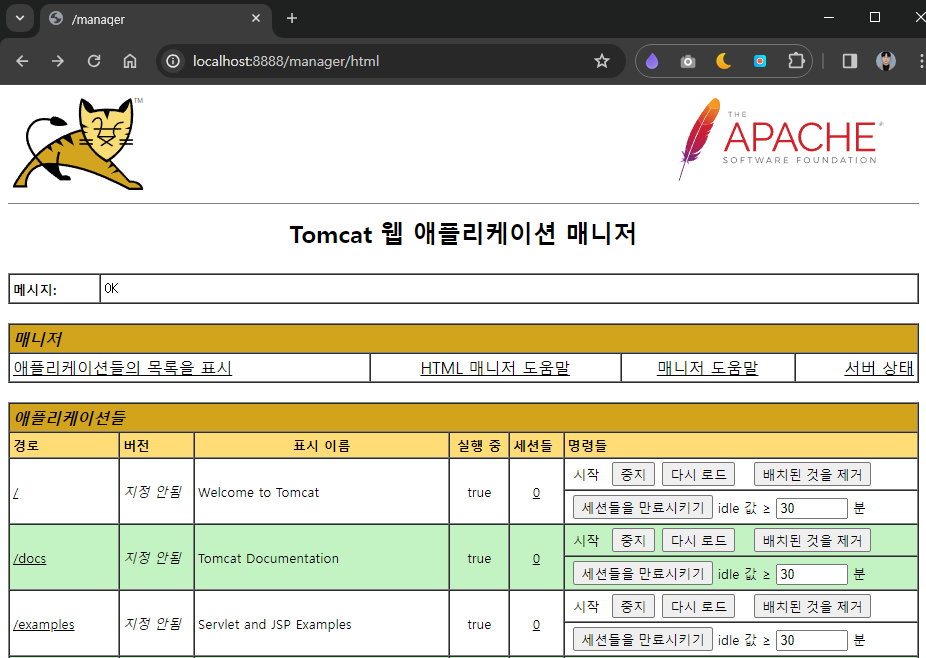Viewport: 926px width, 658px height.
Task: Open the tab search dropdown arrow
Action: (20, 18)
